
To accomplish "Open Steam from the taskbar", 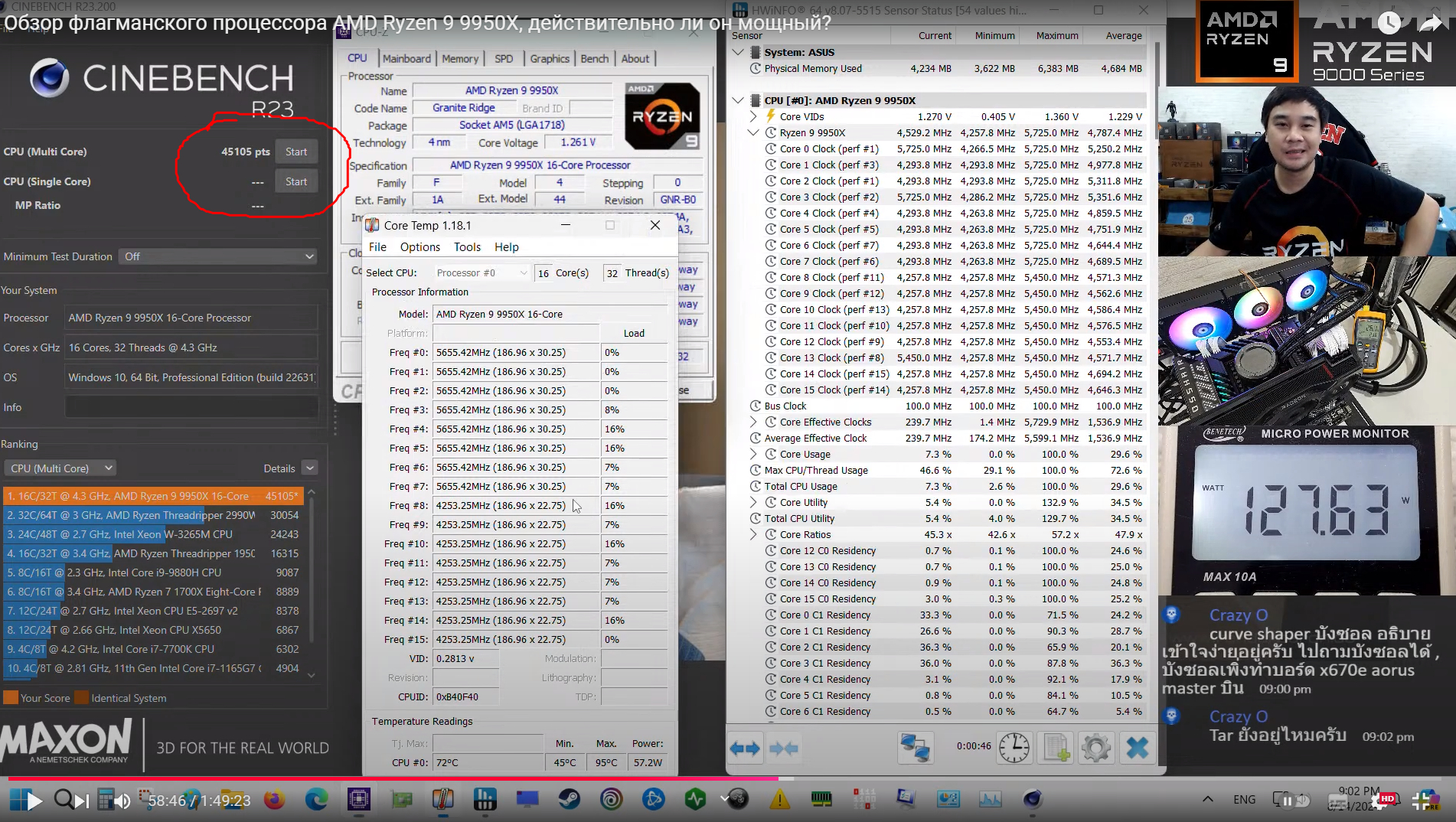I will [569, 800].
